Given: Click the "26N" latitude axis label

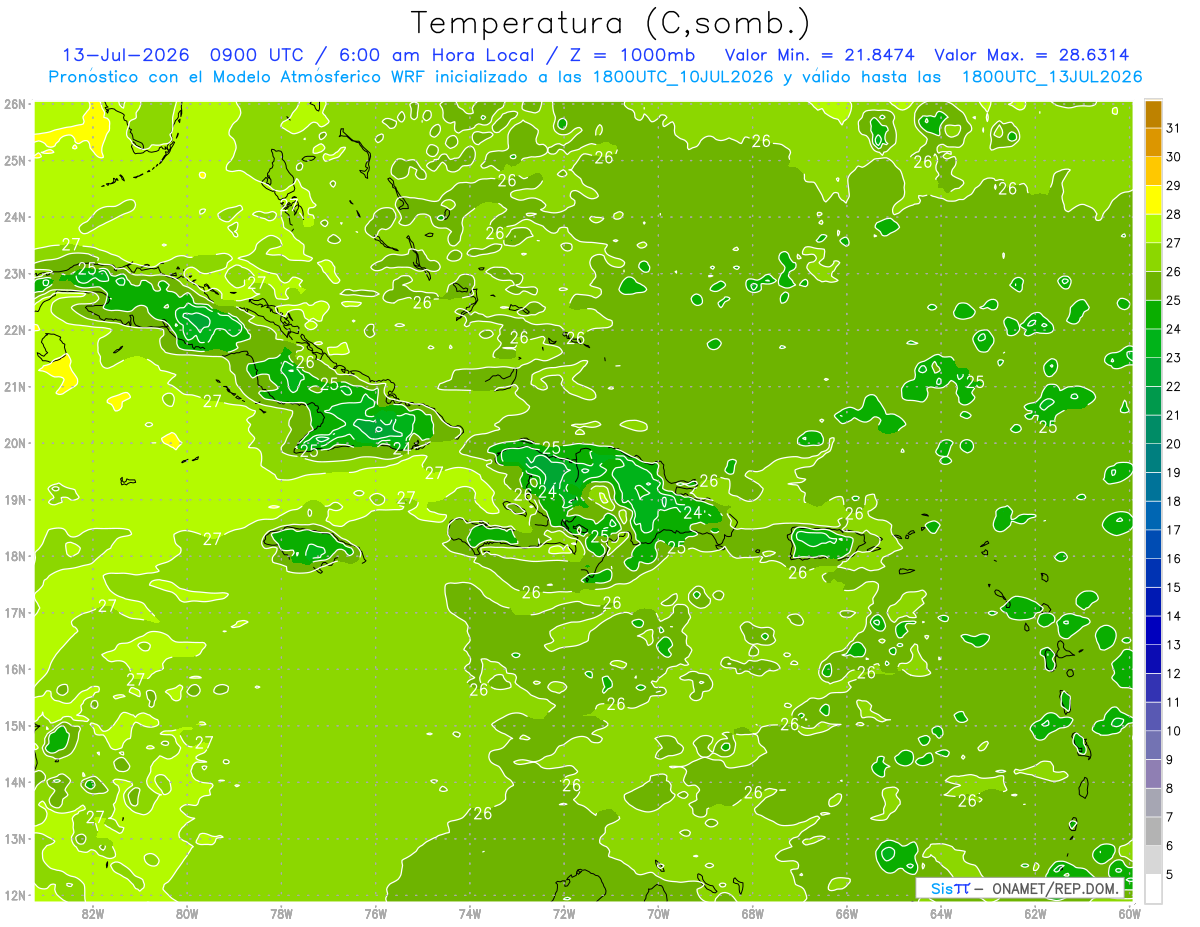Looking at the screenshot, I should pyautogui.click(x=14, y=104).
